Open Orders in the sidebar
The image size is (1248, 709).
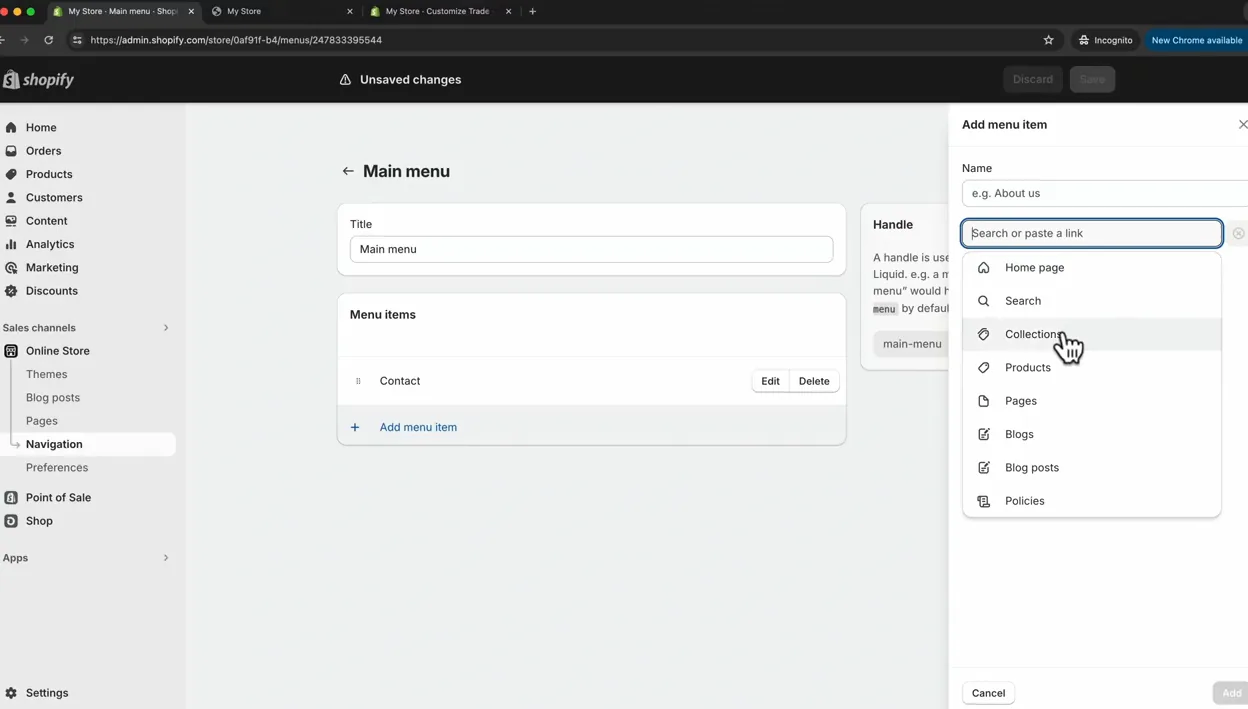click(43, 151)
